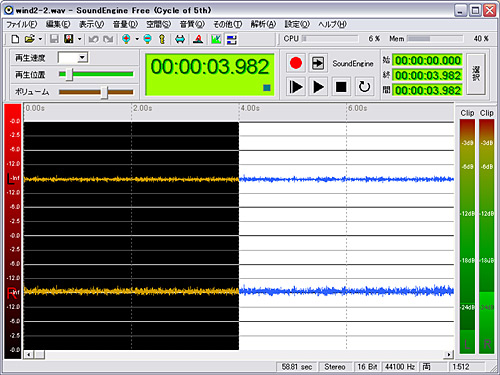Click the play from start button
The width and height of the screenshot is (500, 375).
coord(296,87)
